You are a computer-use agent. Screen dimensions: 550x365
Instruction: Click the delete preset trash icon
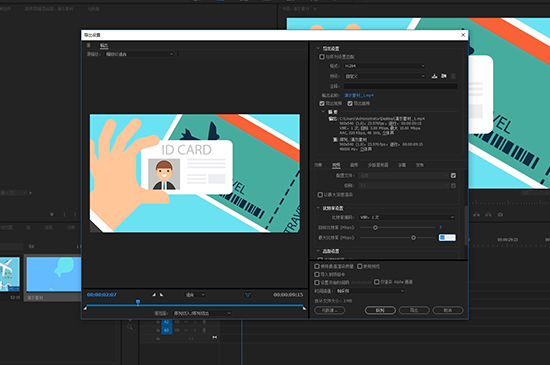coord(453,76)
